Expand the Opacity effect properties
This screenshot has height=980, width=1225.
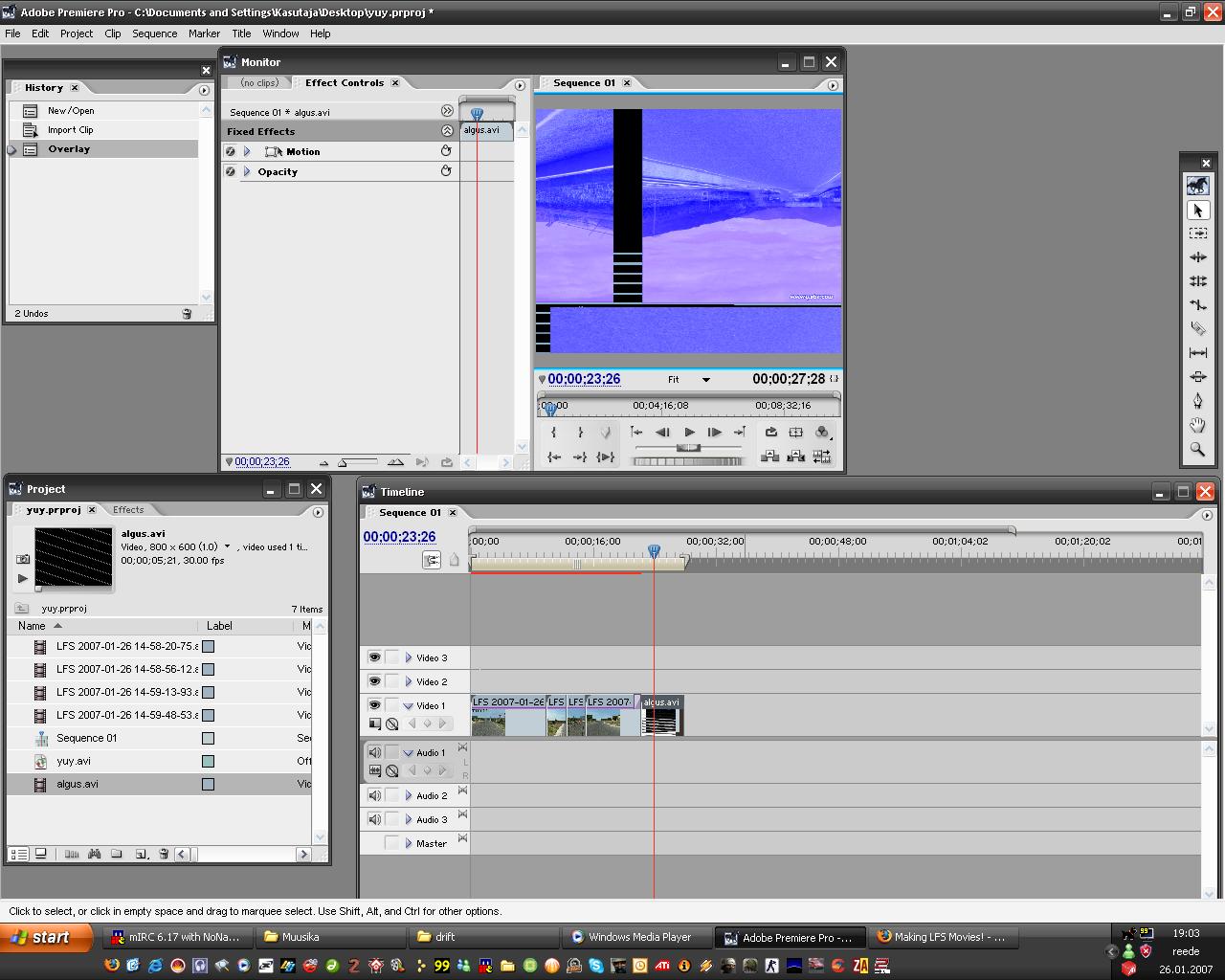[x=247, y=171]
